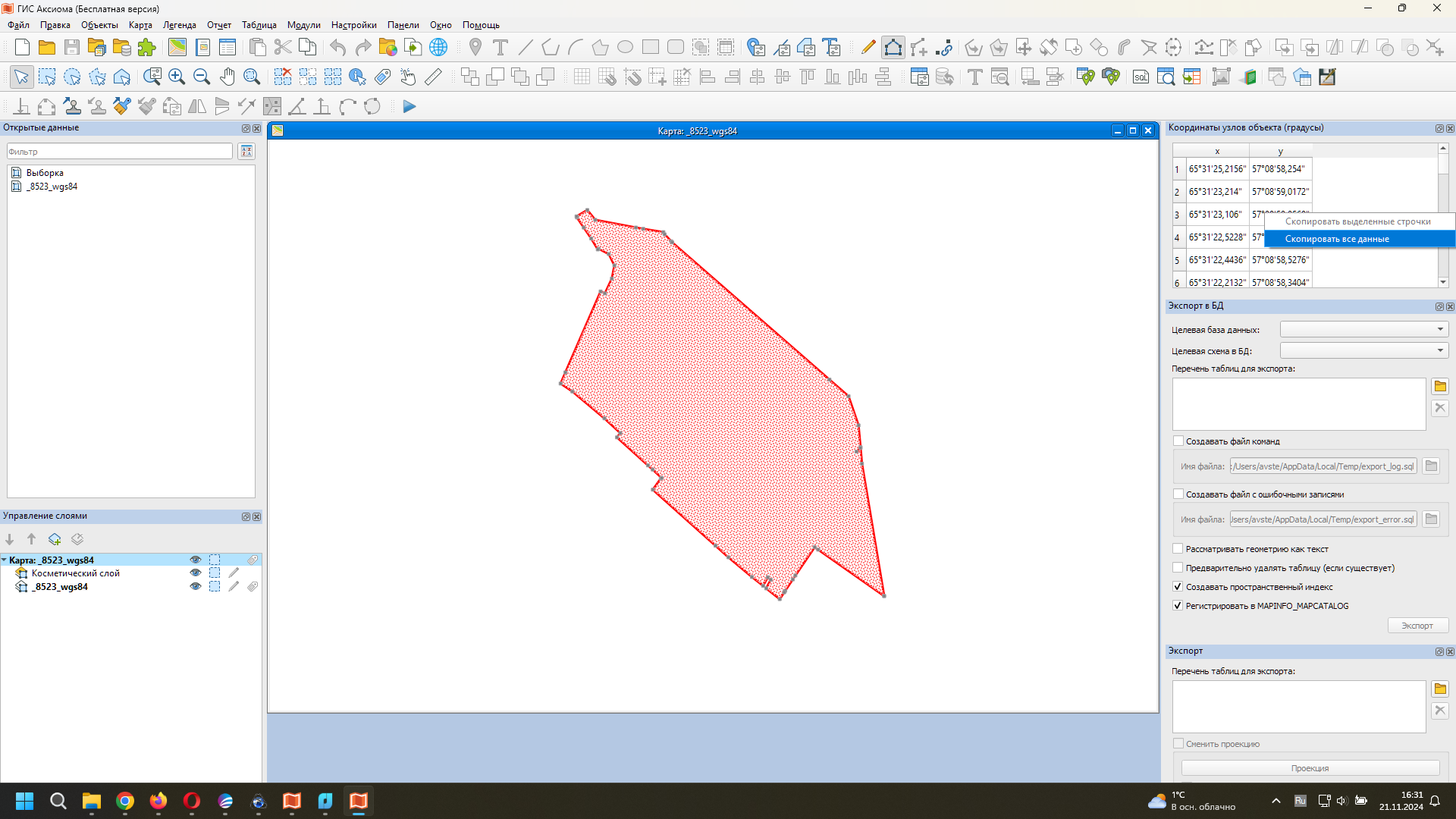Click the 'Проекция' button
The height and width of the screenshot is (819, 1456).
click(x=1310, y=768)
